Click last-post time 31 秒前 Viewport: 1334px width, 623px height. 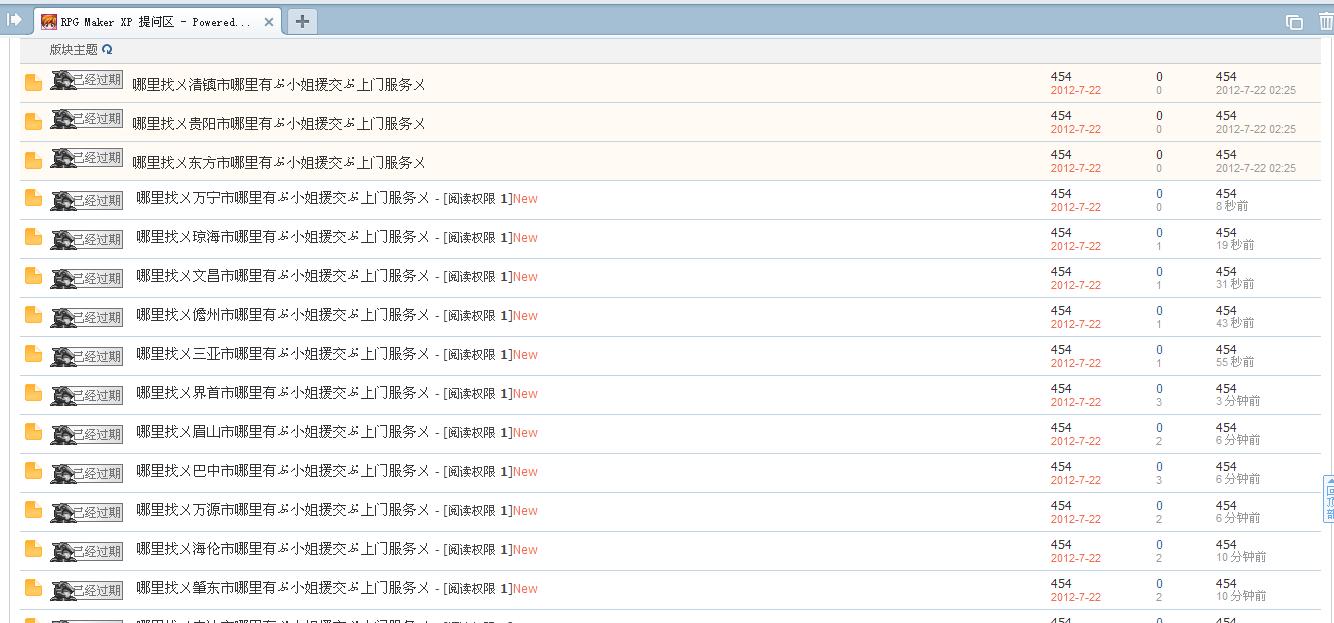point(1235,284)
